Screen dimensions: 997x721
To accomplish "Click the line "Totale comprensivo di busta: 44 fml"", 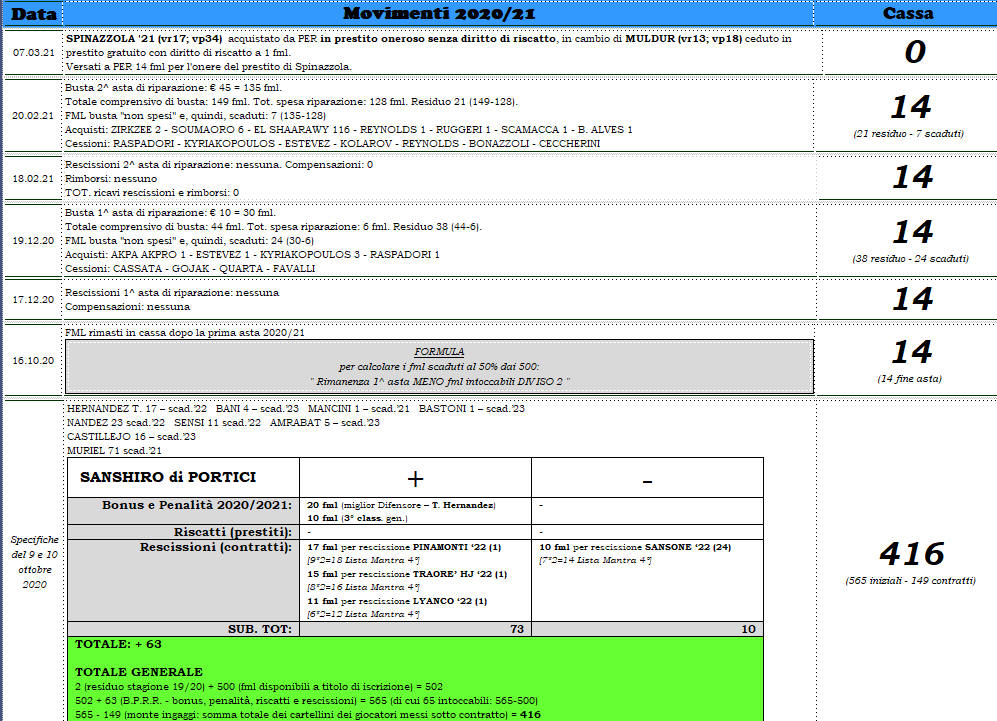I will (x=273, y=226).
